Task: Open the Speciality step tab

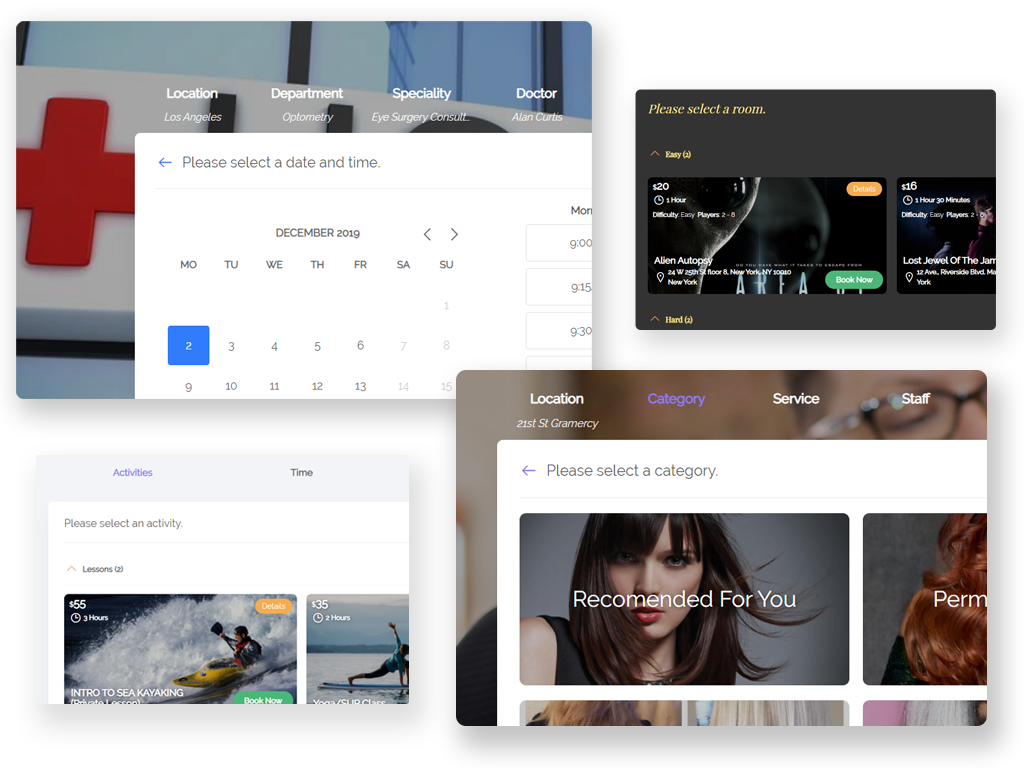Action: (x=421, y=93)
